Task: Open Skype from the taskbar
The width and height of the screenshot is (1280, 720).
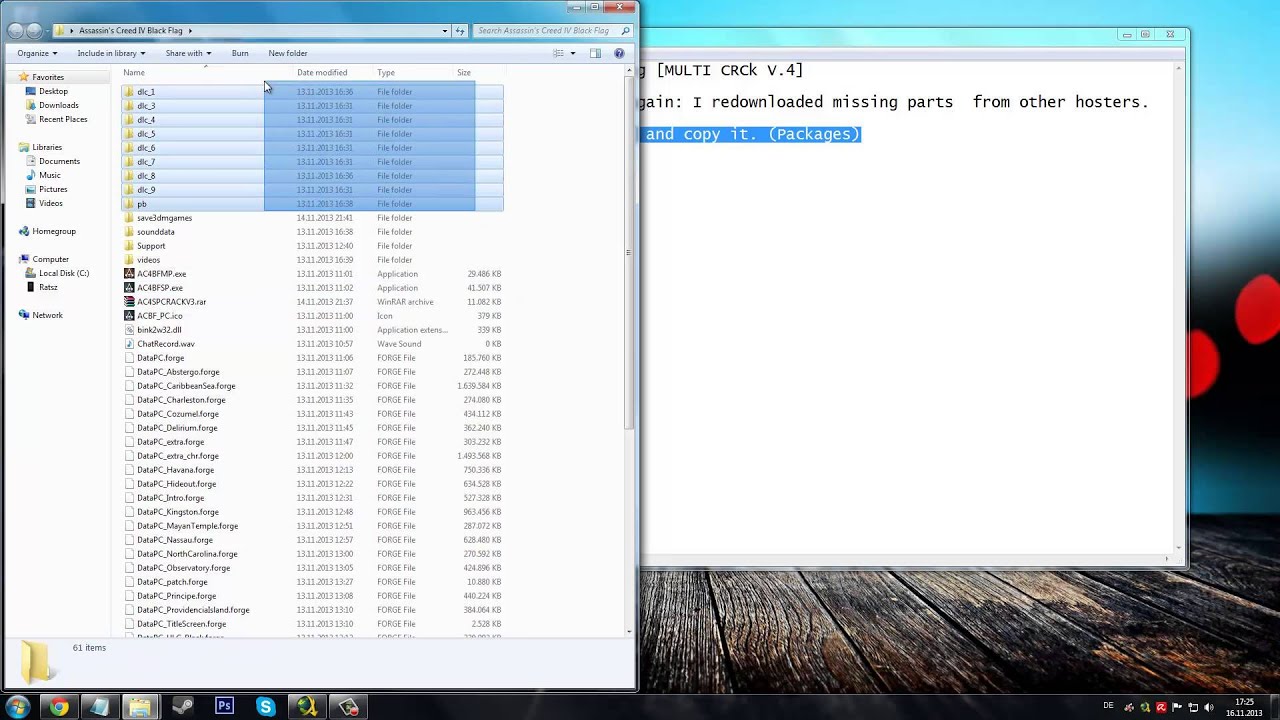Action: pos(265,707)
